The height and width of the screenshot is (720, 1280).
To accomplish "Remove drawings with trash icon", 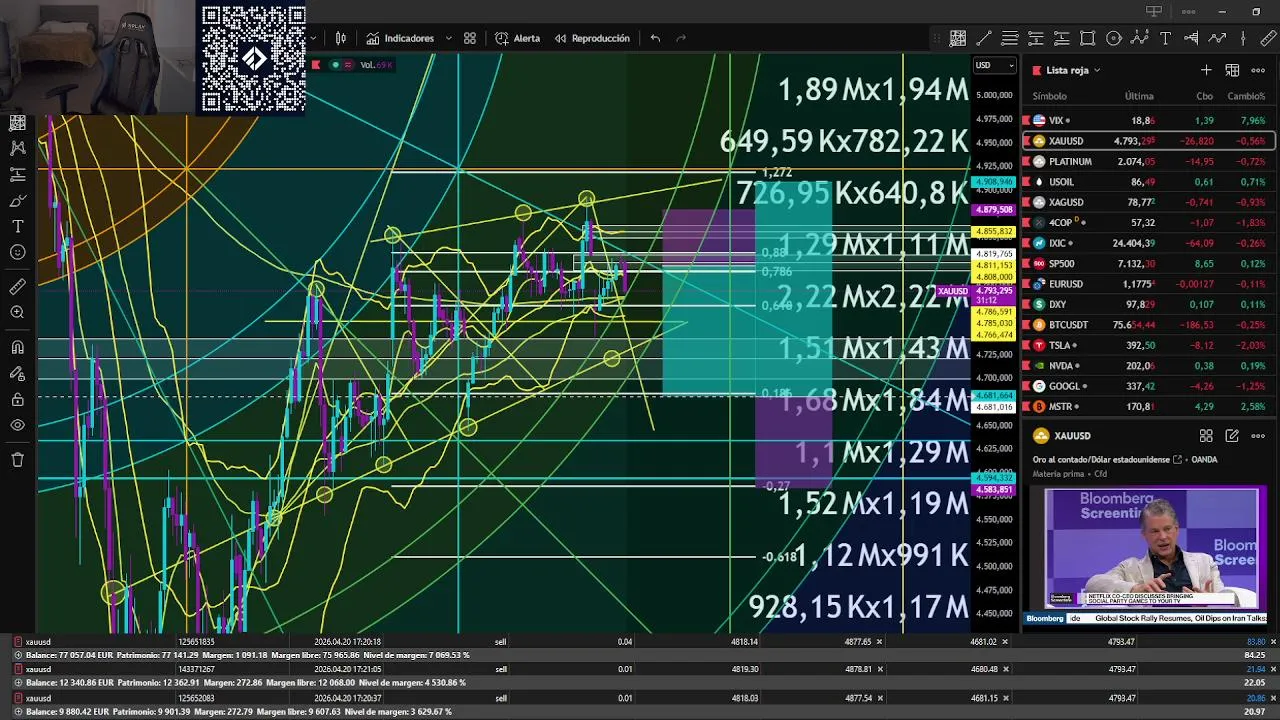I will 17,459.
